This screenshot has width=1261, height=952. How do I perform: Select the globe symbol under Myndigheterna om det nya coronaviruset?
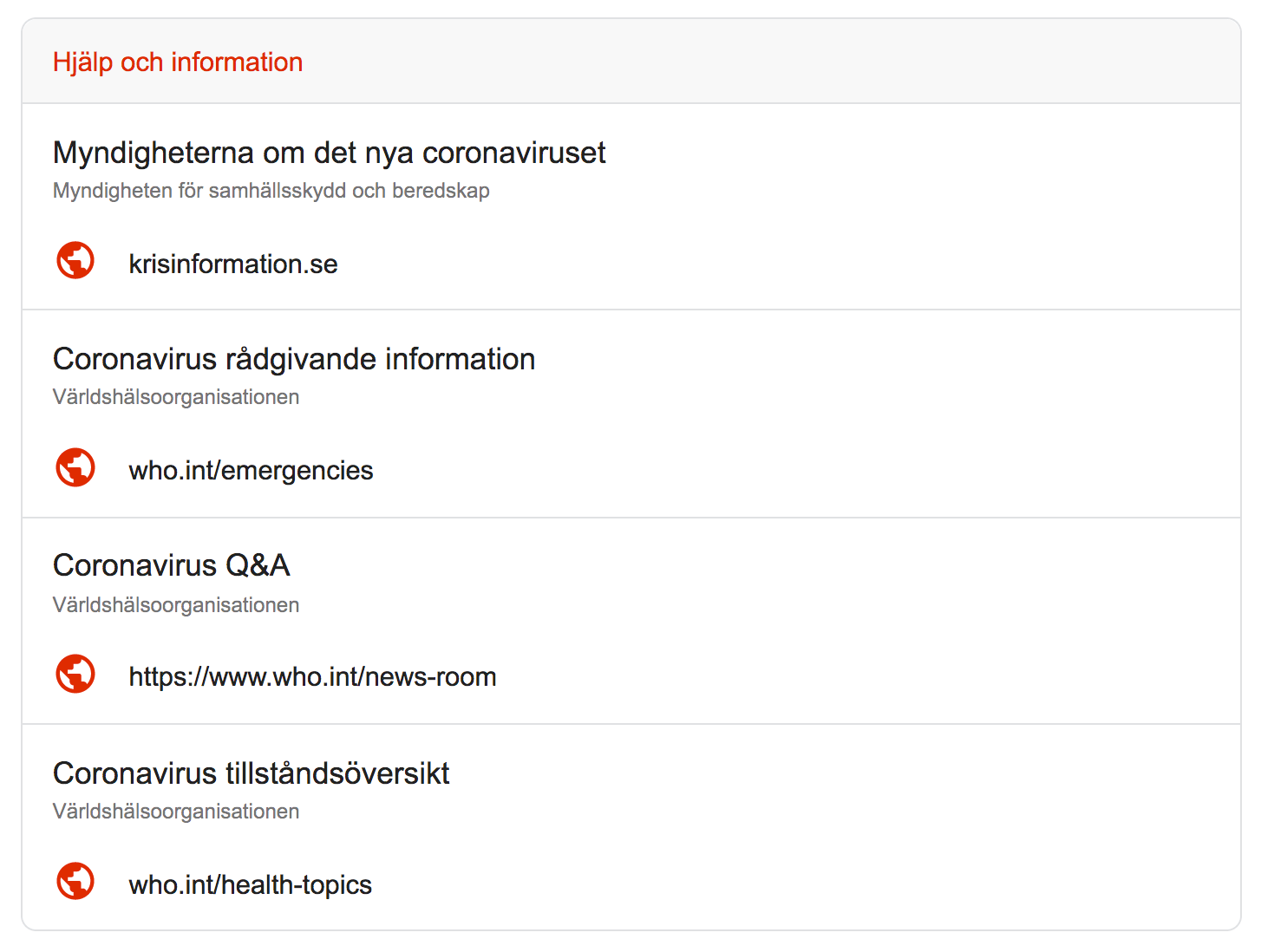75,260
